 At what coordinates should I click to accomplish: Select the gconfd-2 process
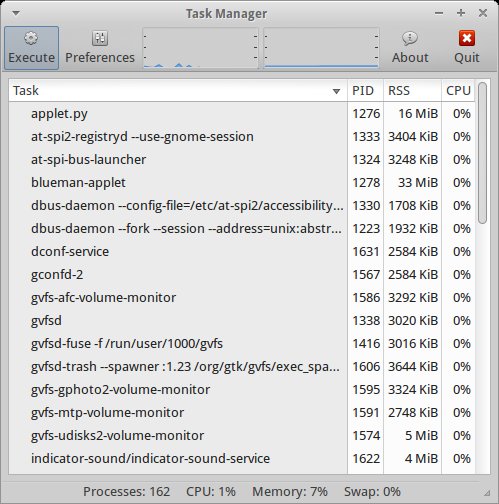[242, 275]
